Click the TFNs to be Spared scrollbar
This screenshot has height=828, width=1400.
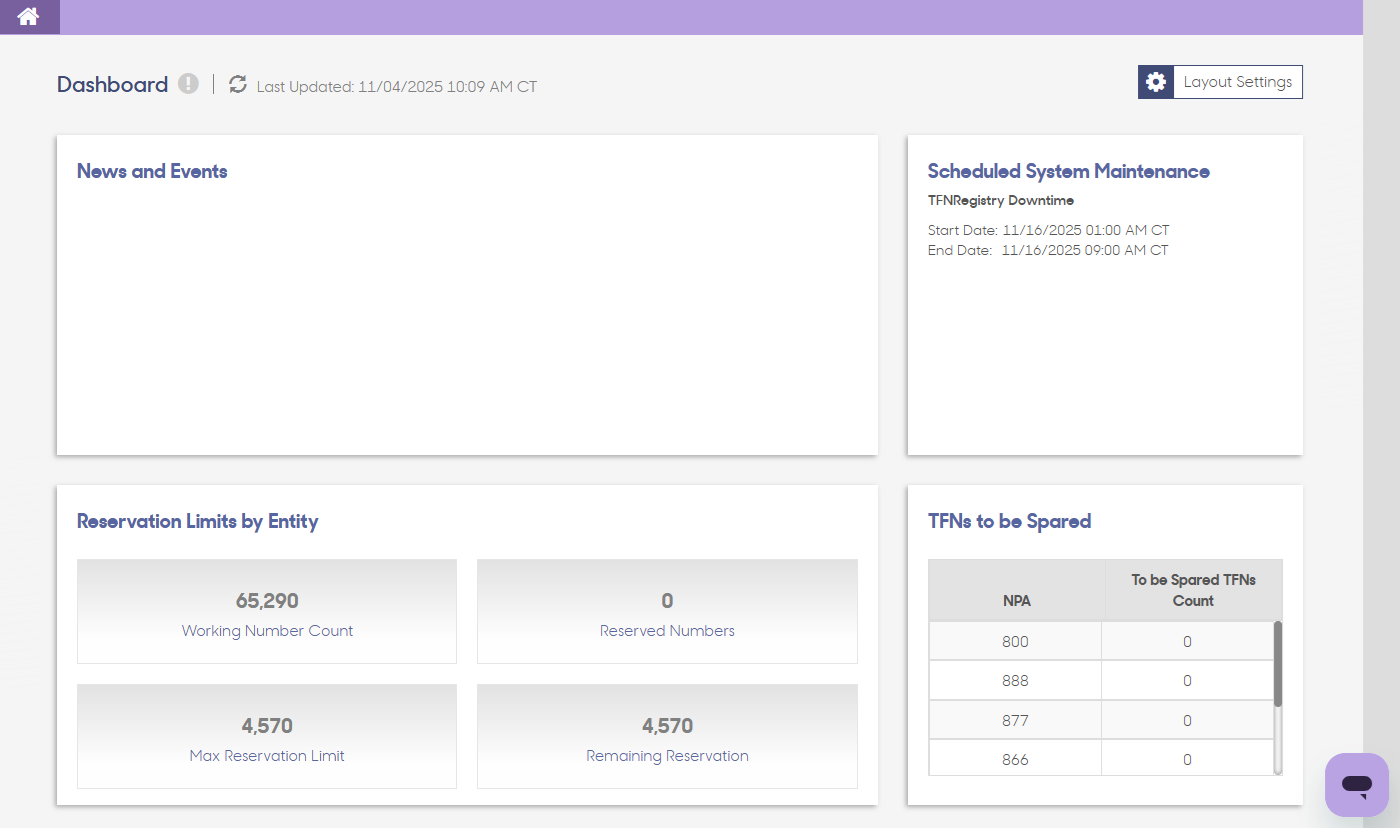(x=1278, y=664)
